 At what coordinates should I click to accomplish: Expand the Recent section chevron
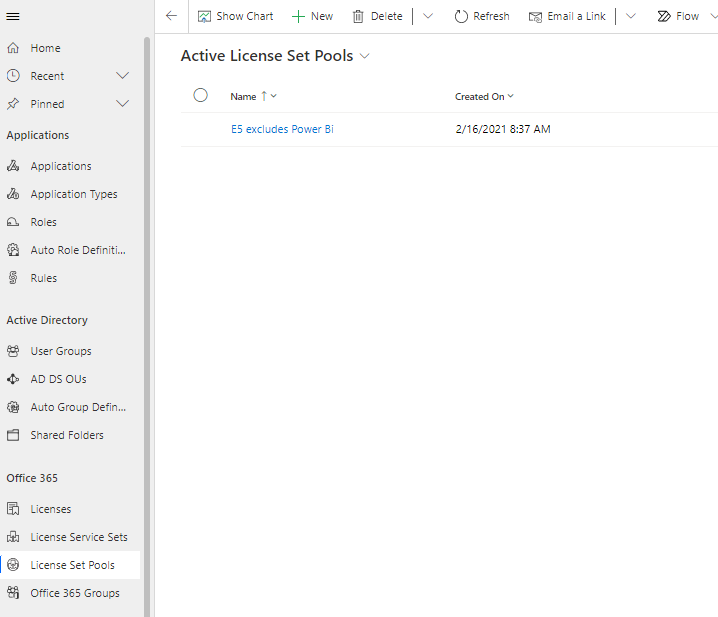coord(123,76)
